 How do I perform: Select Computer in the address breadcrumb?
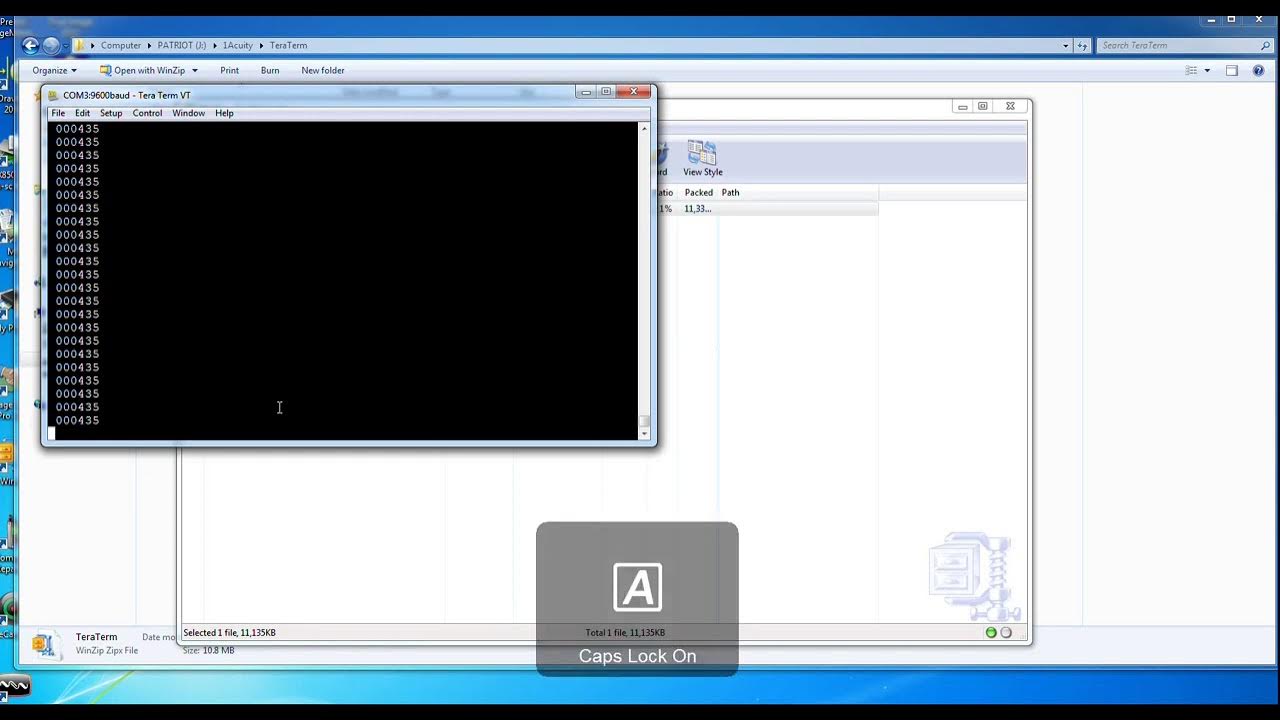tap(121, 45)
